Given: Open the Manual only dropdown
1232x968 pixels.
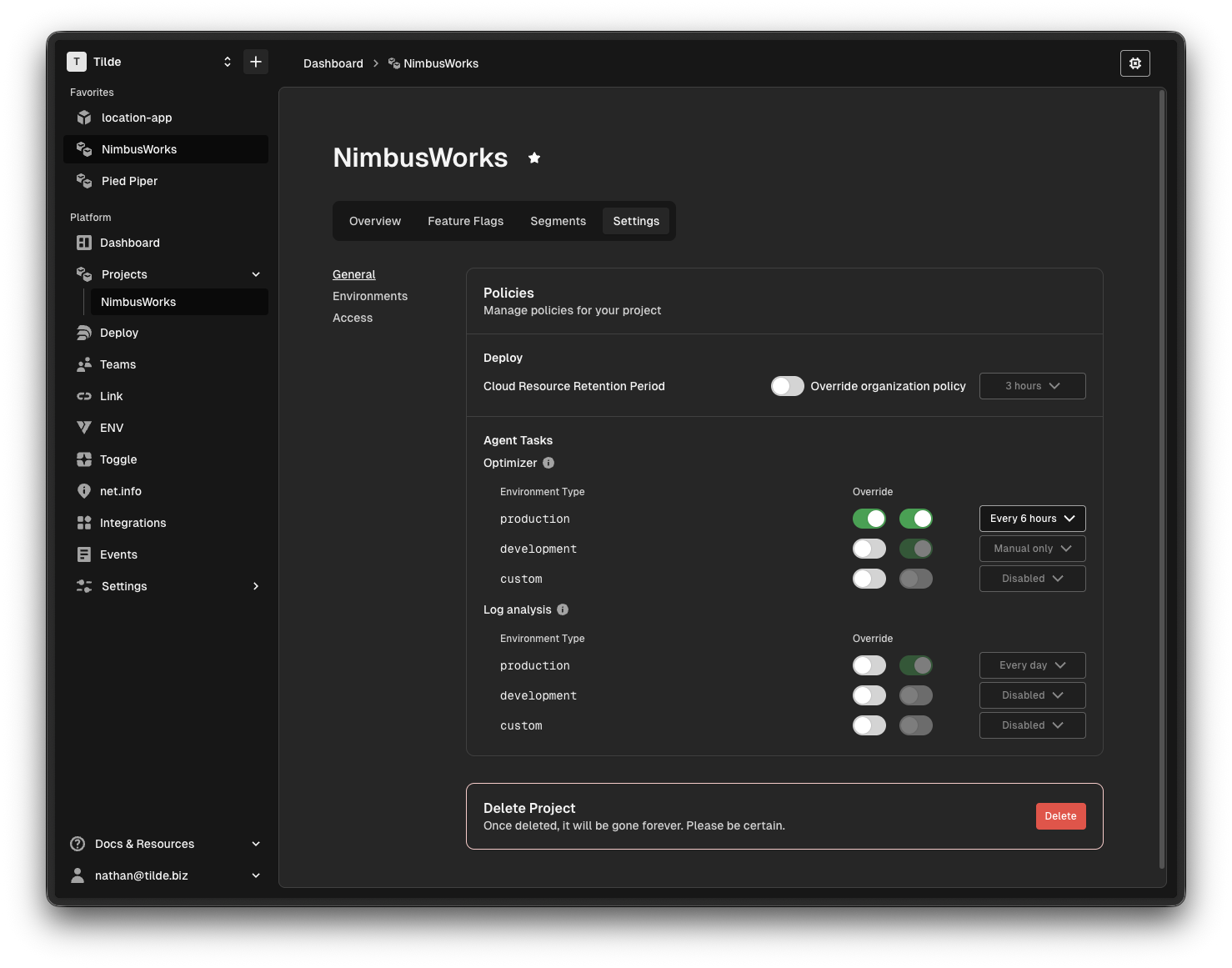Looking at the screenshot, I should [x=1033, y=549].
